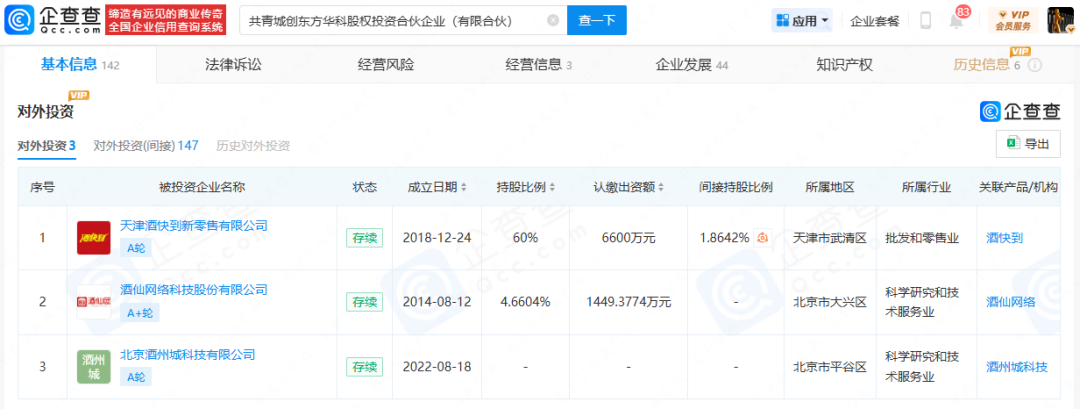Click the A+轮 funding tag
The width and height of the screenshot is (1080, 409).
pos(139,313)
